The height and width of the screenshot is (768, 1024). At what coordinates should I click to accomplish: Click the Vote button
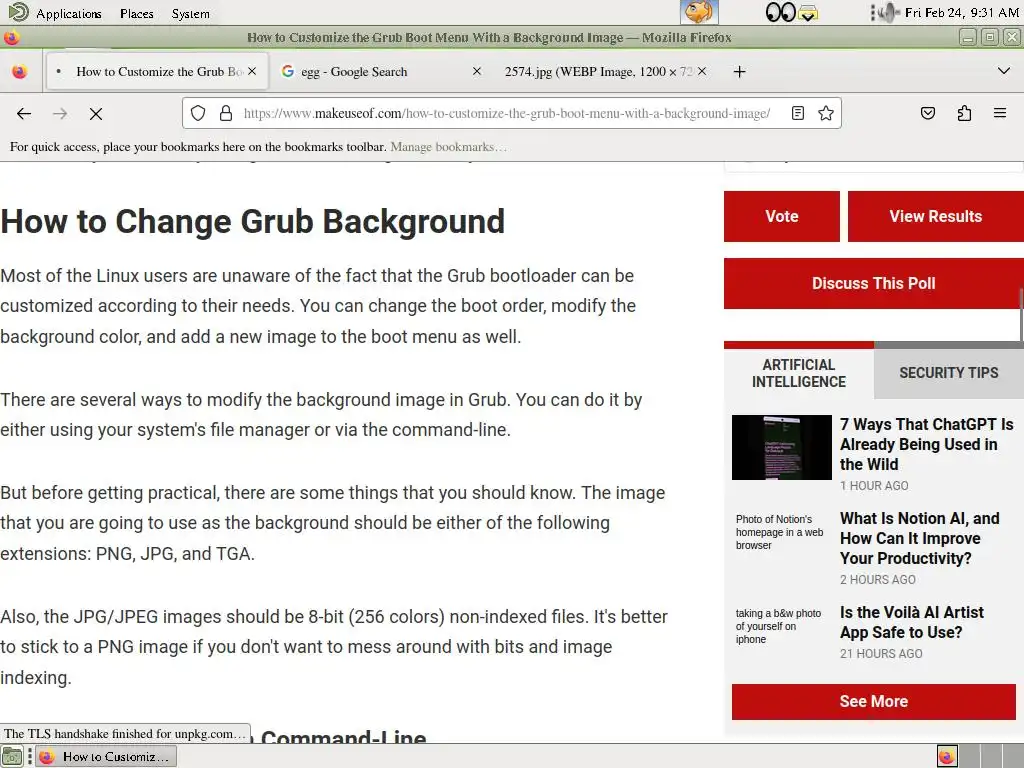[782, 216]
